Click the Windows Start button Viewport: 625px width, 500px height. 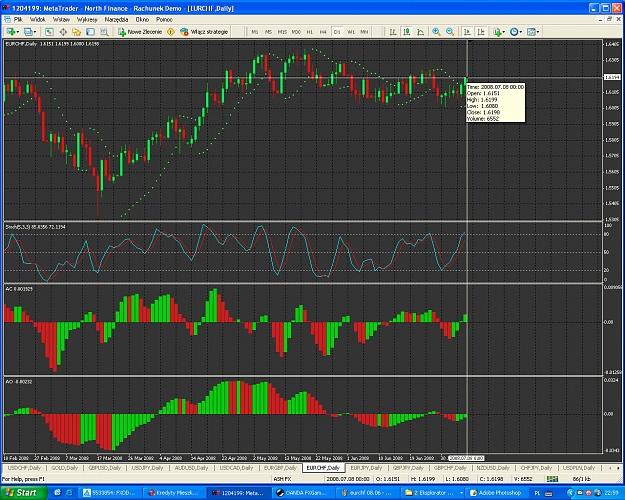pyautogui.click(x=24, y=492)
